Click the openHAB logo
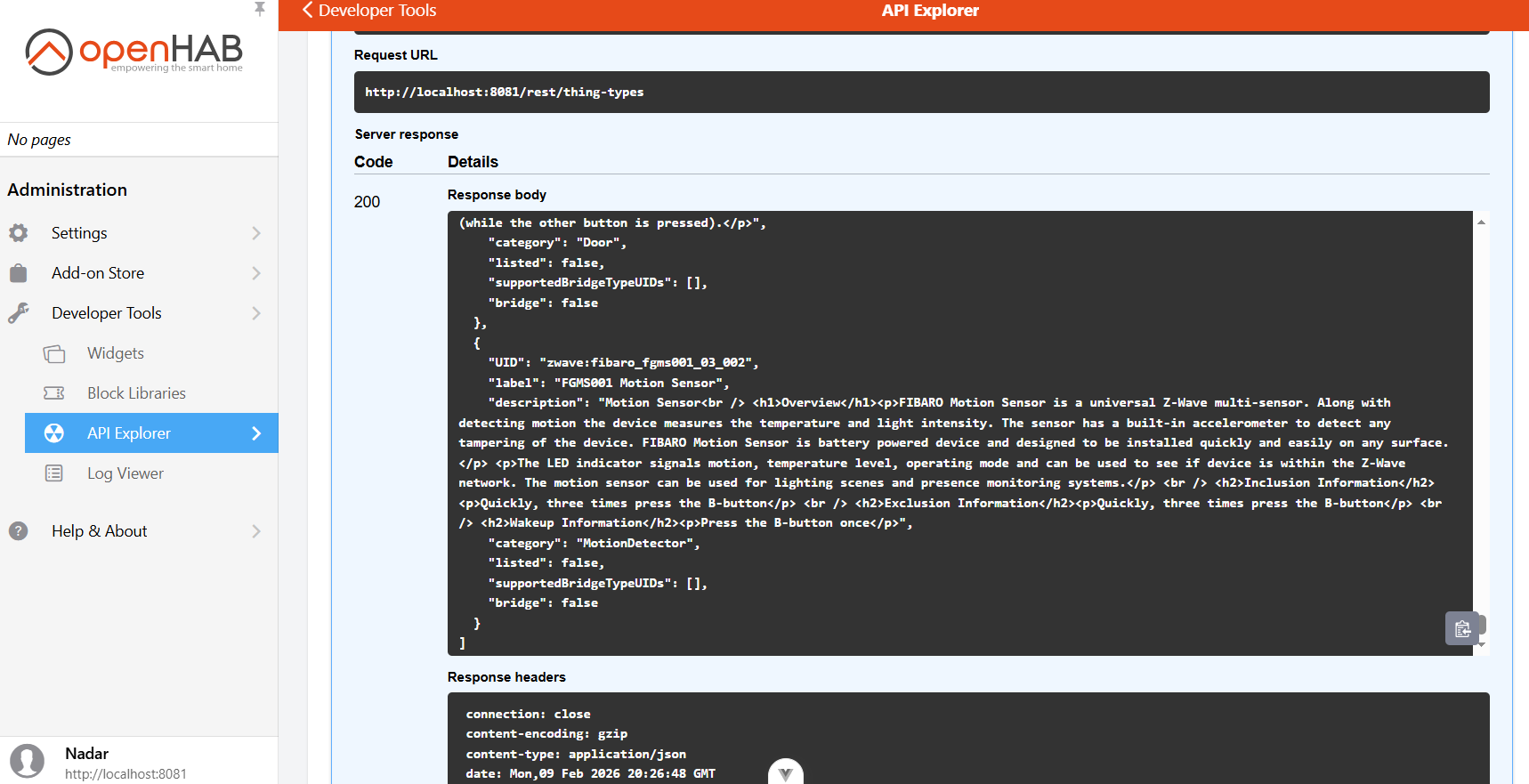1529x784 pixels. click(x=134, y=52)
